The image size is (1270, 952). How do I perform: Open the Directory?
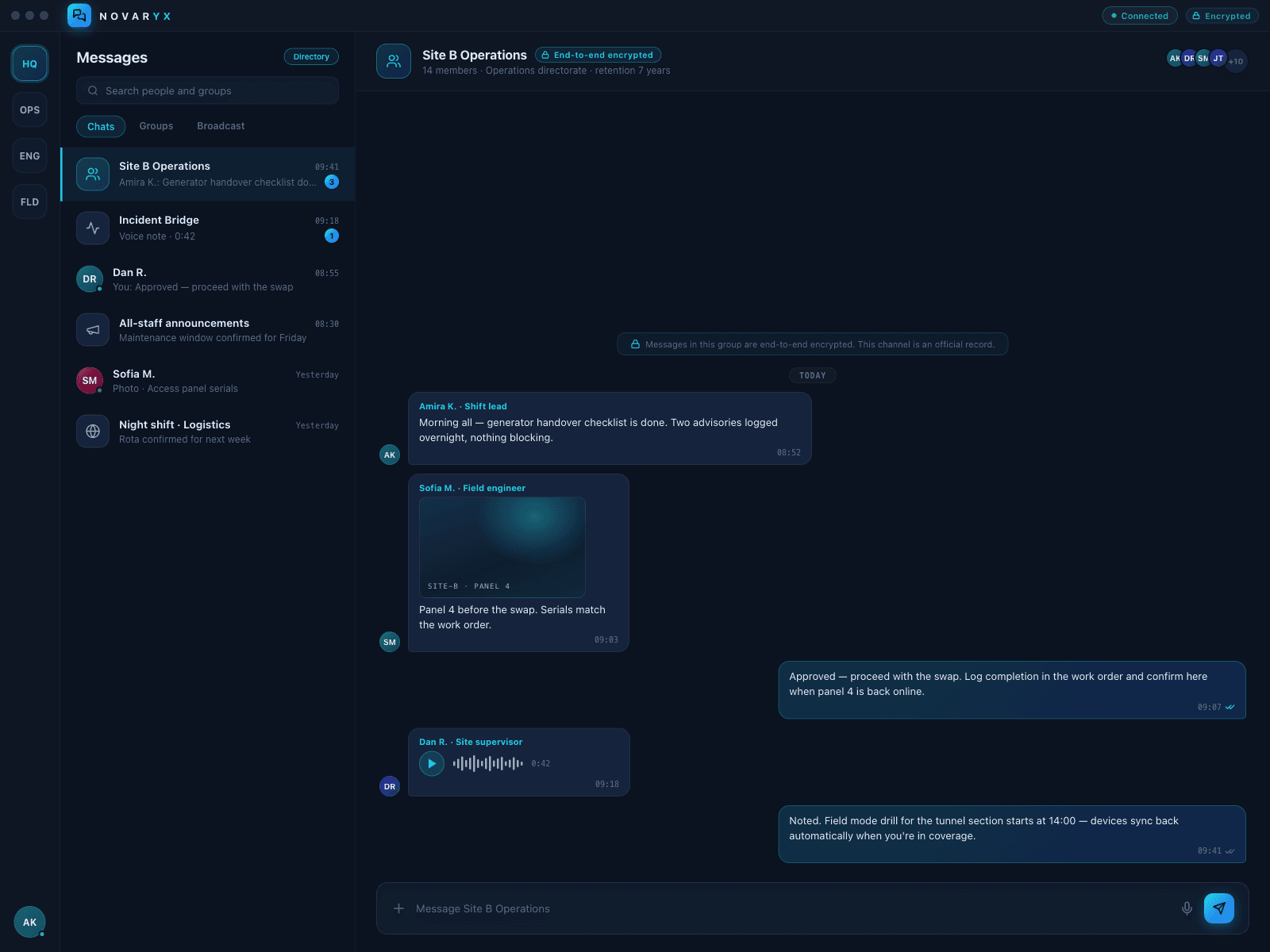[311, 56]
